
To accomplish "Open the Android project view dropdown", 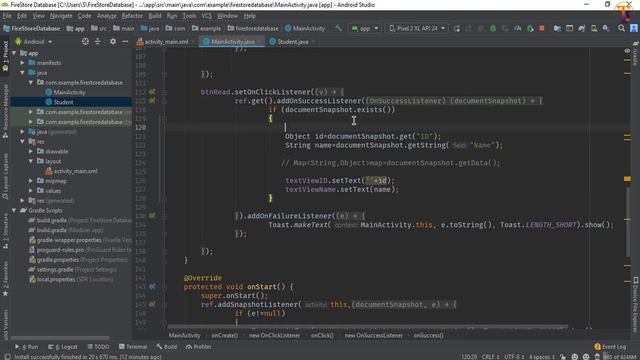I will click(x=34, y=42).
